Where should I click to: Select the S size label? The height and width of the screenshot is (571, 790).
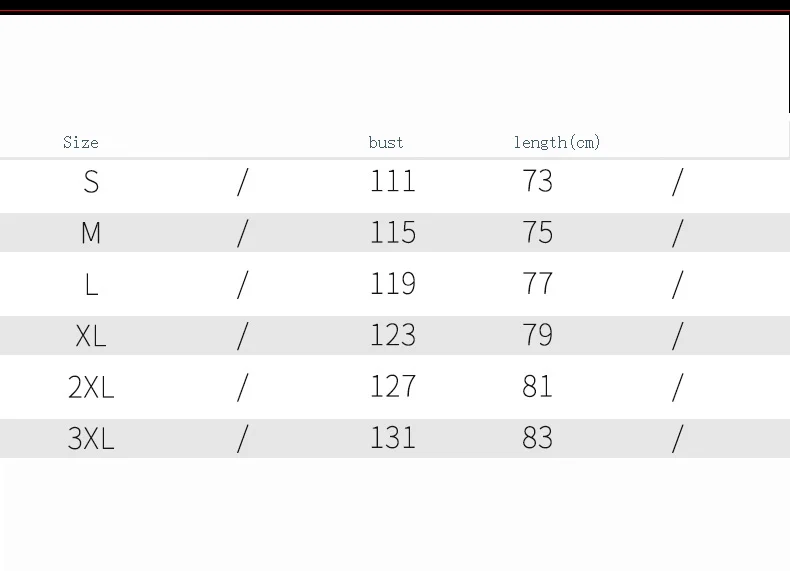point(91,182)
